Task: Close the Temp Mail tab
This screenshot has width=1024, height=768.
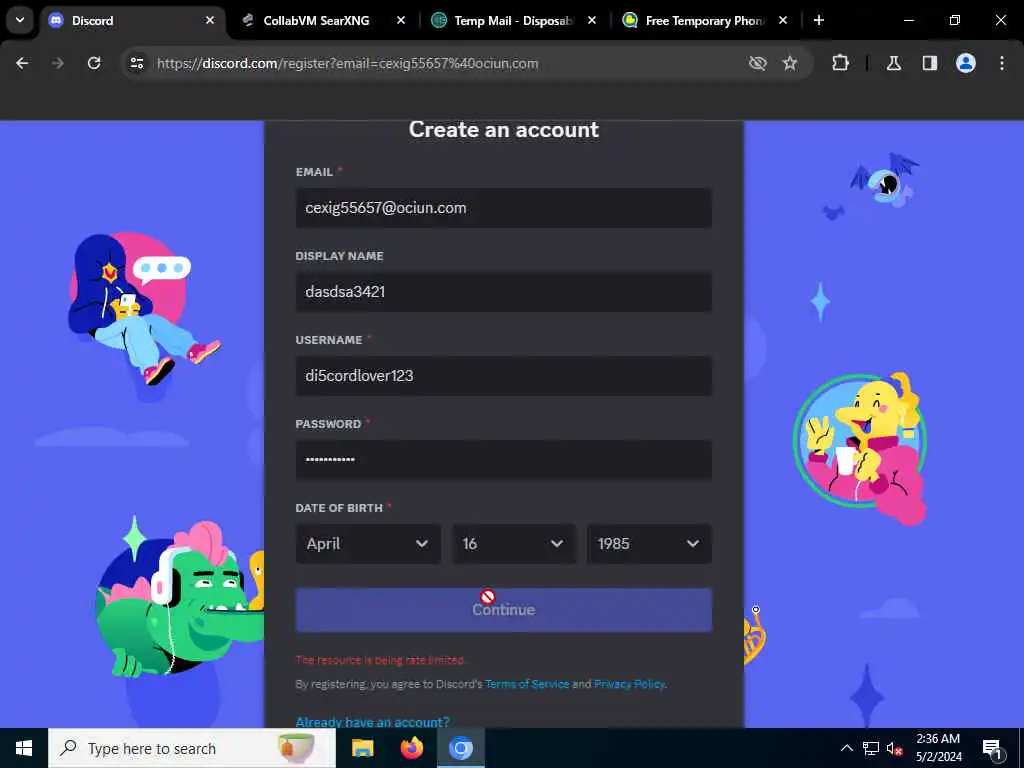Action: (x=592, y=20)
